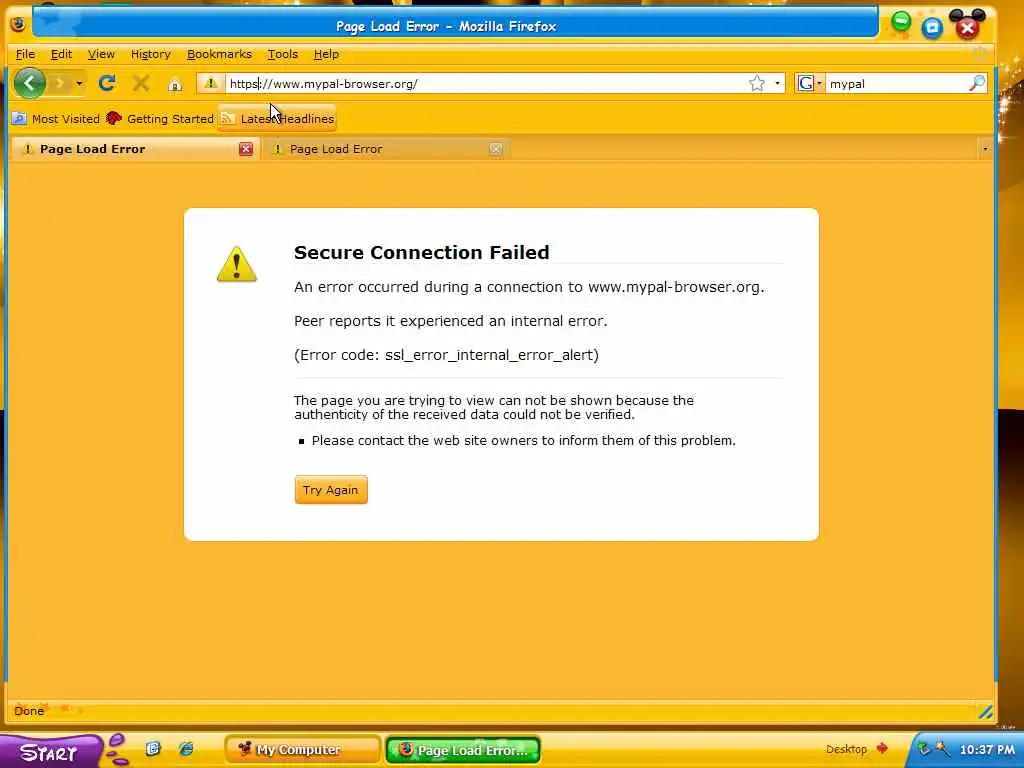Image resolution: width=1024 pixels, height=768 pixels.
Task: Switch to My Computer taskbar button
Action: [x=302, y=749]
